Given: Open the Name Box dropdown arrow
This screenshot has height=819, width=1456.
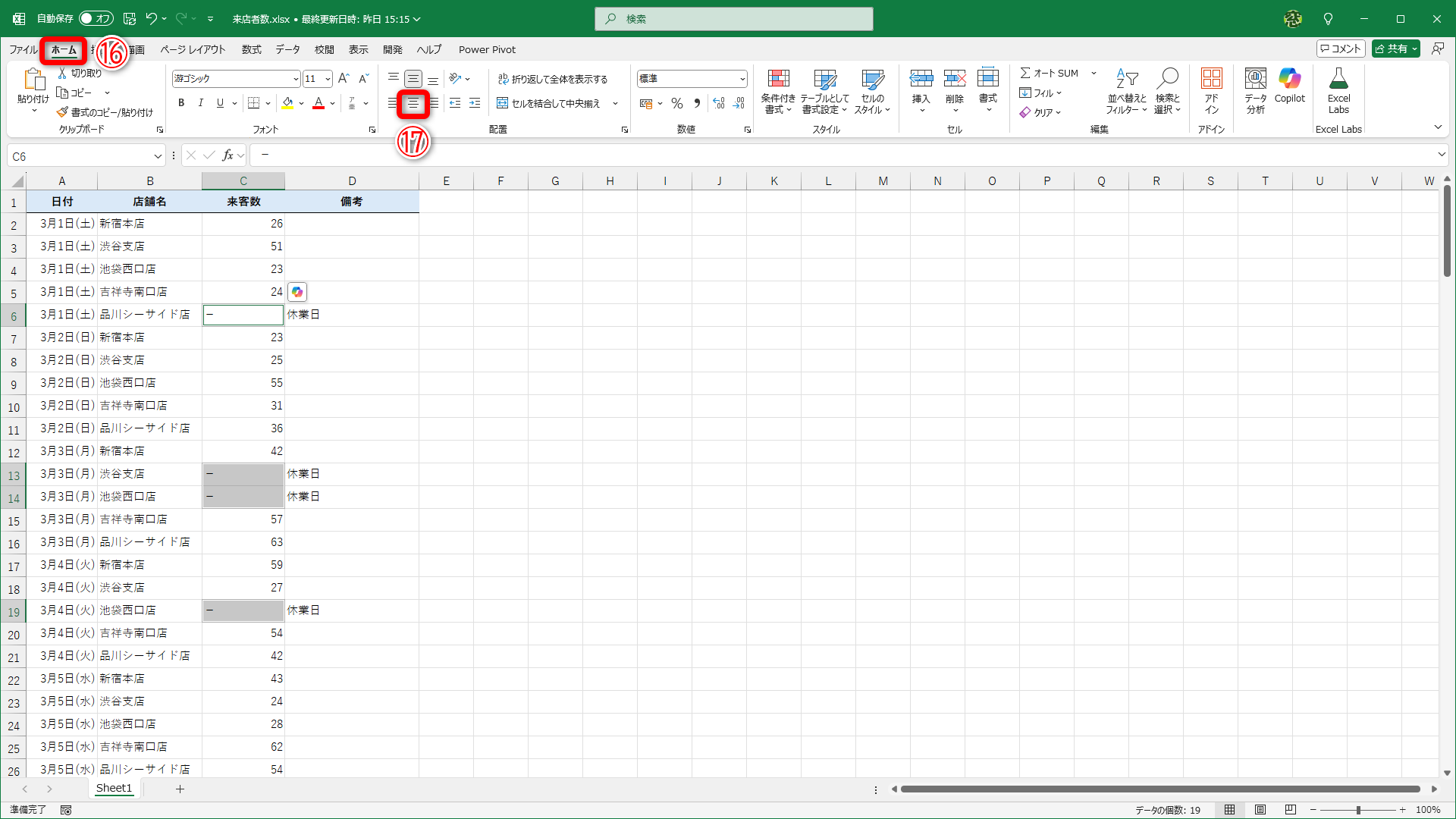Looking at the screenshot, I should click(x=158, y=156).
